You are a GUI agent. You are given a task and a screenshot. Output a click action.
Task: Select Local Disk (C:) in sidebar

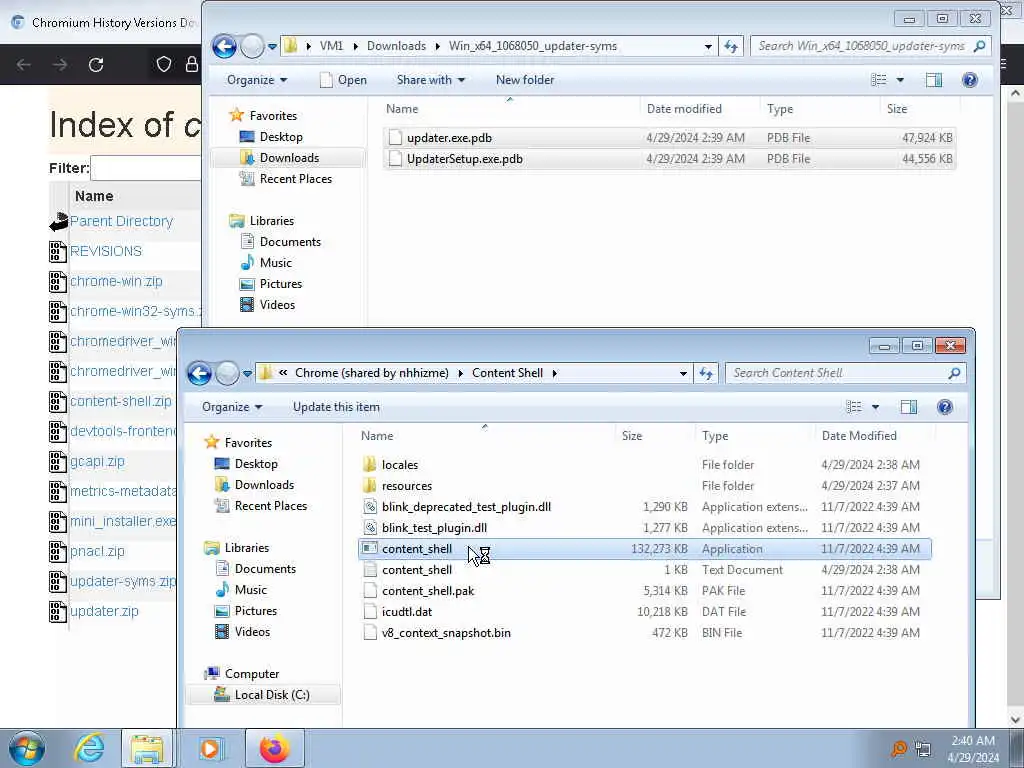click(x=272, y=695)
